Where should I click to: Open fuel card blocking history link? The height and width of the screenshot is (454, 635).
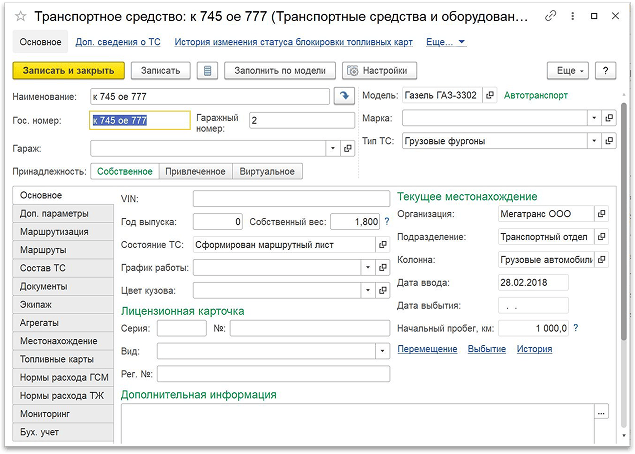coord(294,42)
